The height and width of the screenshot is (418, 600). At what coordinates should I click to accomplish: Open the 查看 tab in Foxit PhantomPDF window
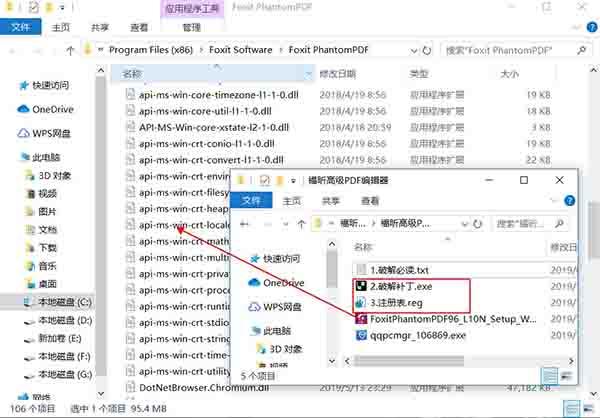coord(139,27)
